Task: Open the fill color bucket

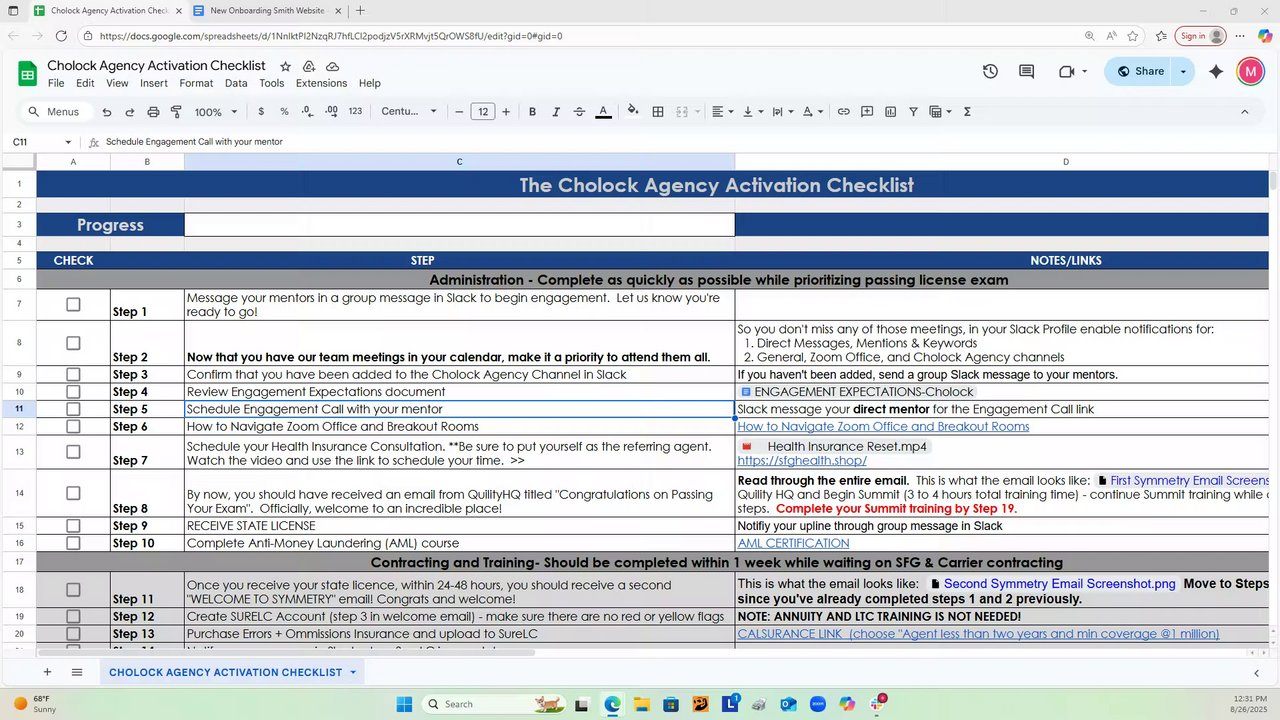Action: (632, 112)
